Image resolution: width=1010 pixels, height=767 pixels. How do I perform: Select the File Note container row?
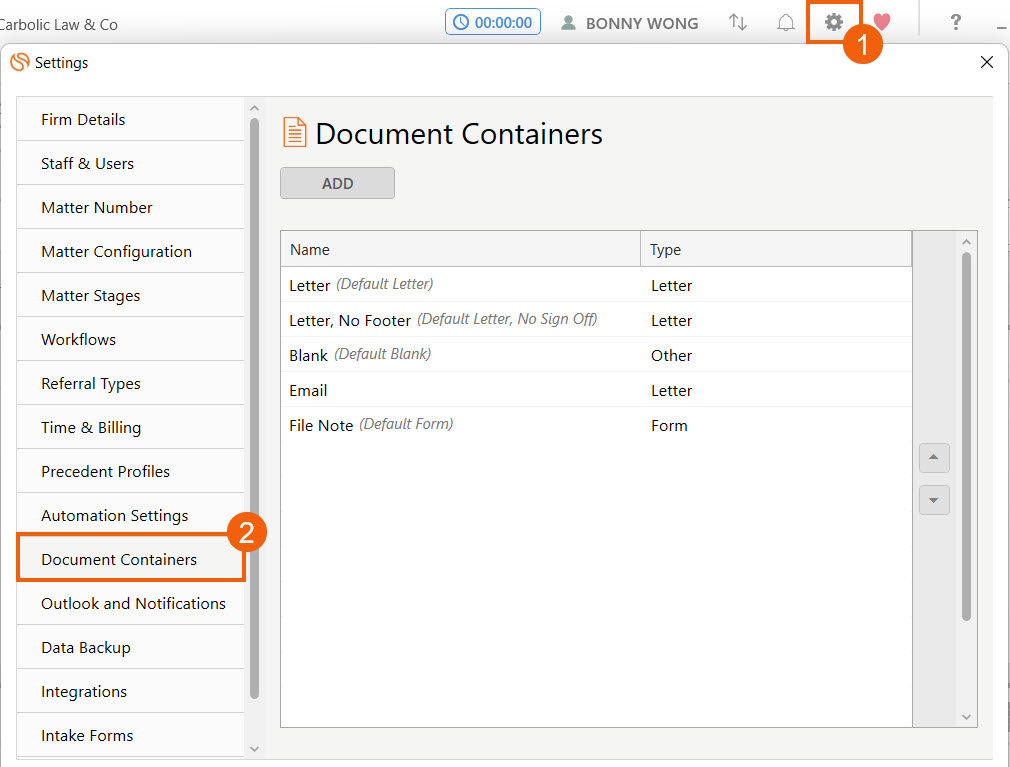point(595,425)
